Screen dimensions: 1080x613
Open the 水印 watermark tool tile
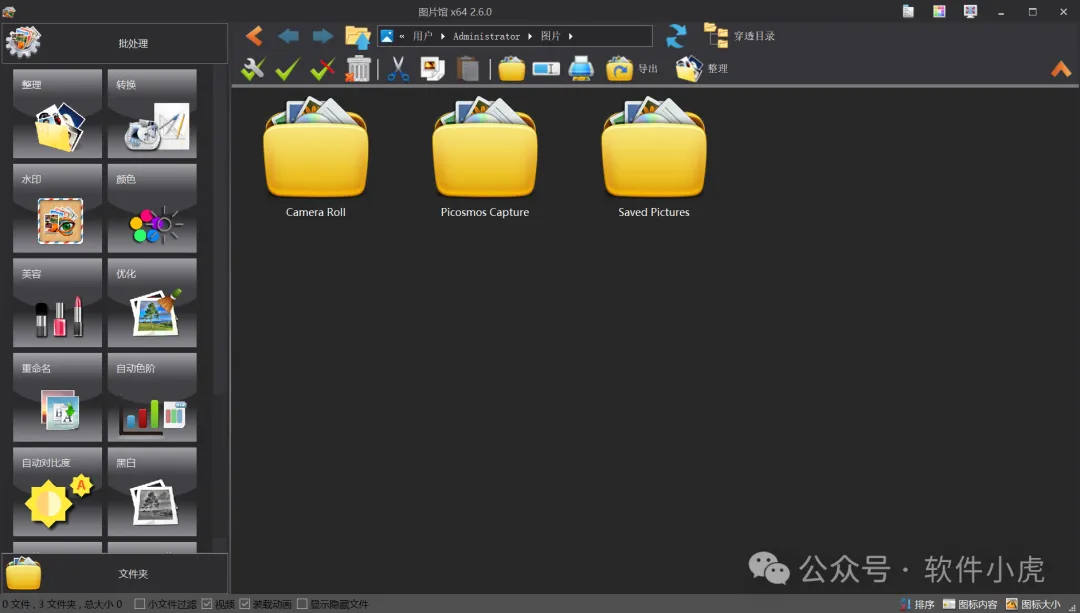click(x=57, y=208)
